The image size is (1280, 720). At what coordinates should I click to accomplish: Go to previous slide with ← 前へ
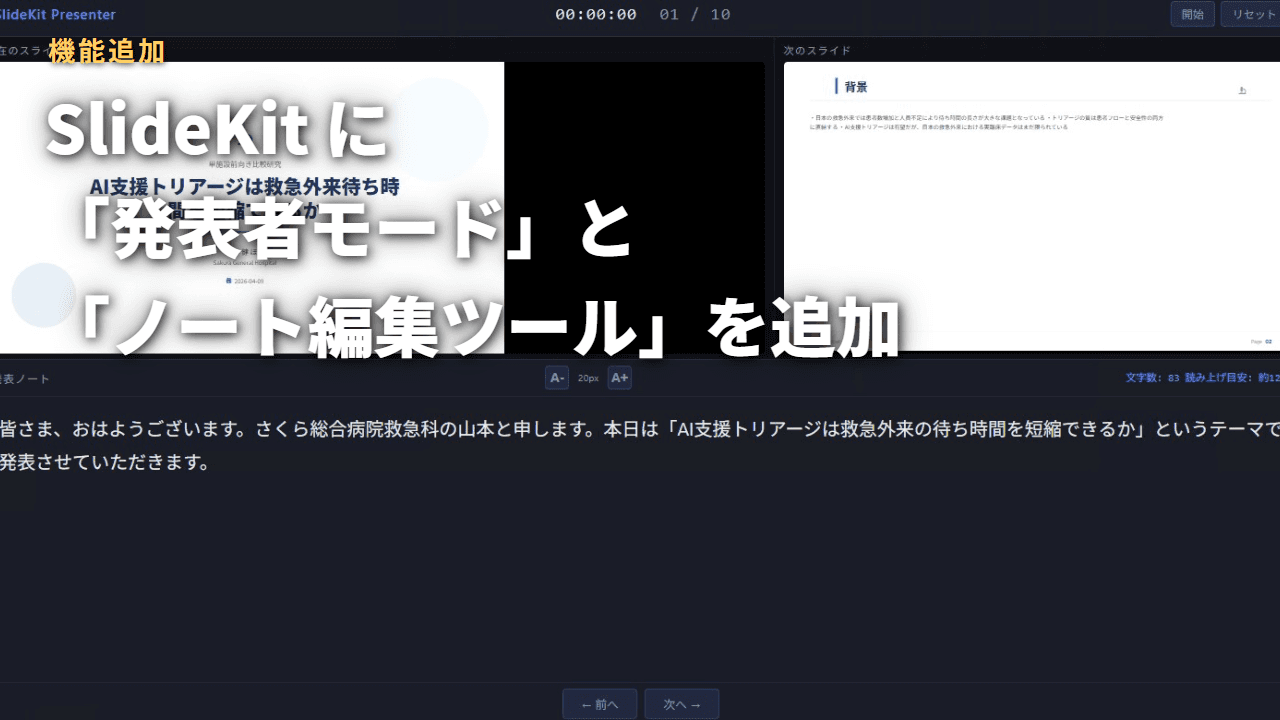click(599, 704)
